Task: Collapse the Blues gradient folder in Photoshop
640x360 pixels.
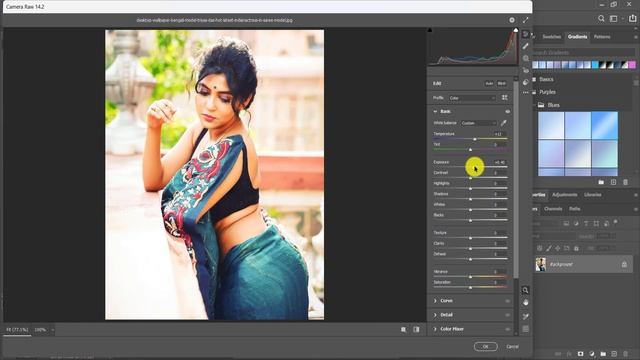Action: coord(534,105)
